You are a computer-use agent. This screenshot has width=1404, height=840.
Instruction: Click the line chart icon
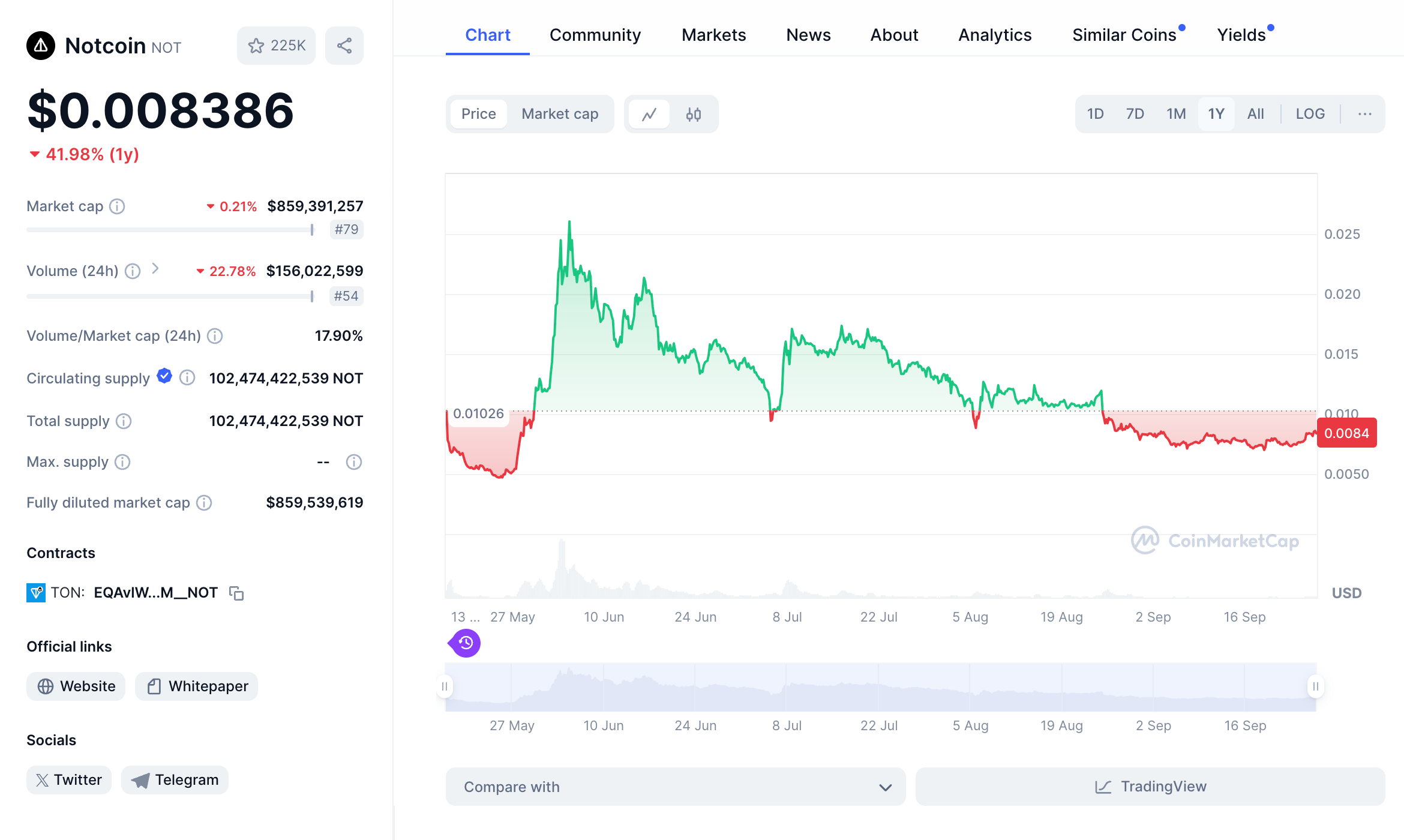(649, 113)
